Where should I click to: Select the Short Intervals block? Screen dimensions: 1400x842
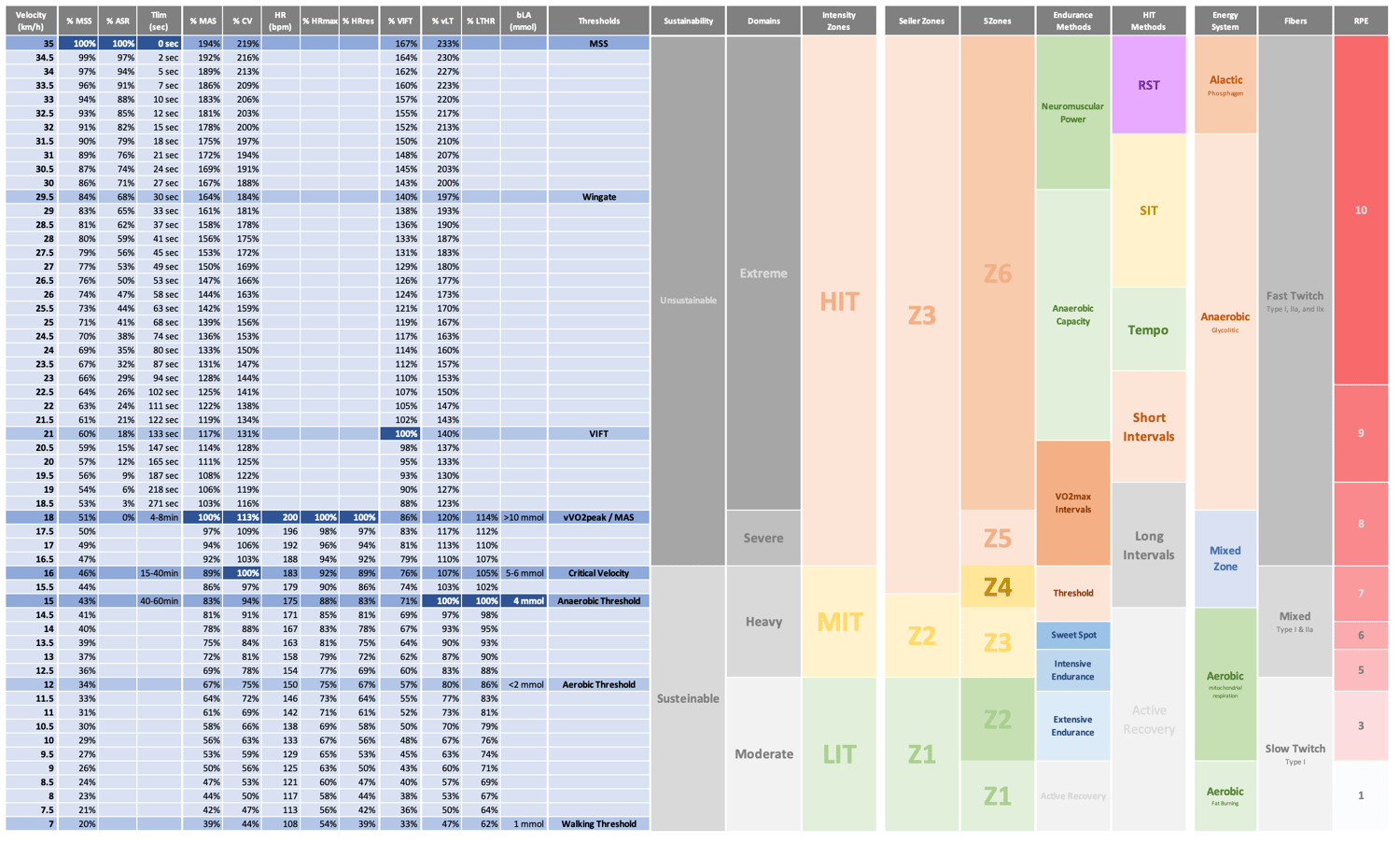click(1148, 427)
